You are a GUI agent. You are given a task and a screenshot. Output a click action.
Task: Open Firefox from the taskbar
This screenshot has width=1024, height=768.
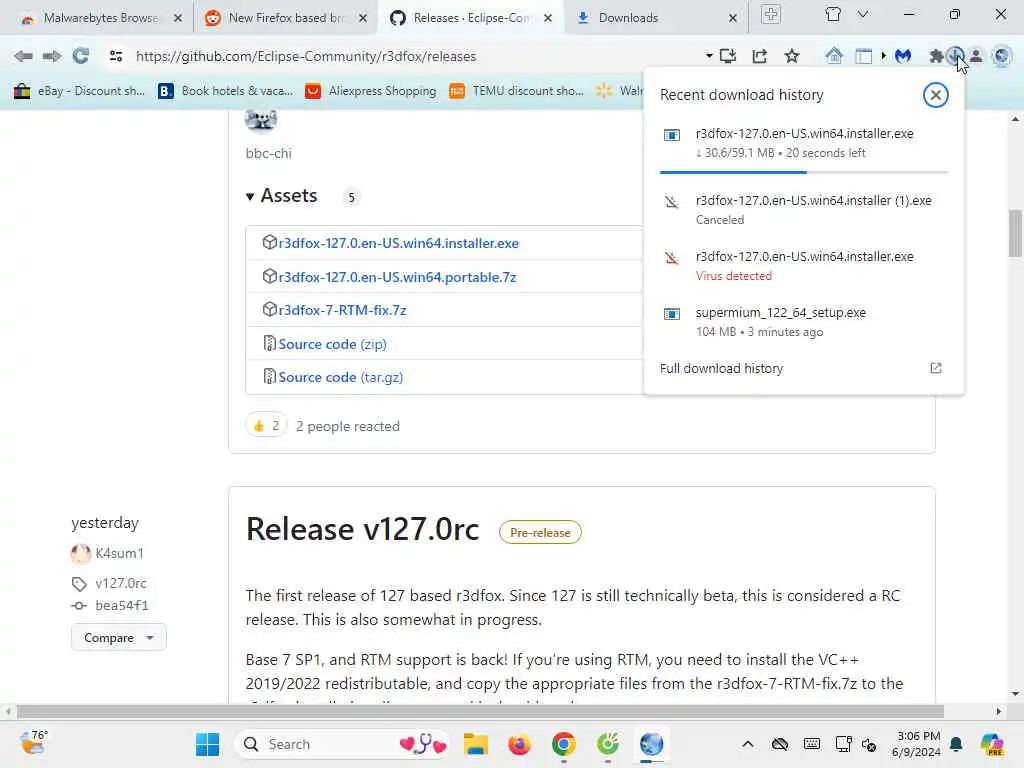coord(519,744)
